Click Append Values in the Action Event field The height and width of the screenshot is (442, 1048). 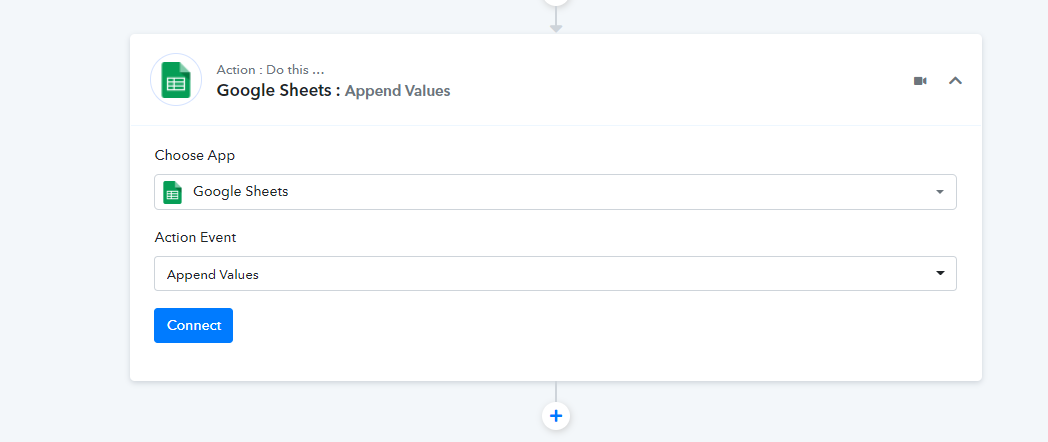(213, 275)
